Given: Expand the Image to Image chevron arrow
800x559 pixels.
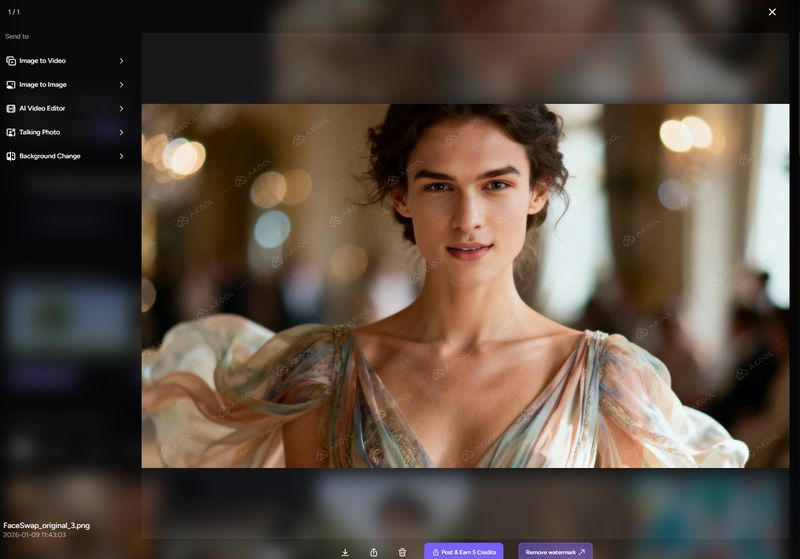Looking at the screenshot, I should pyautogui.click(x=121, y=85).
